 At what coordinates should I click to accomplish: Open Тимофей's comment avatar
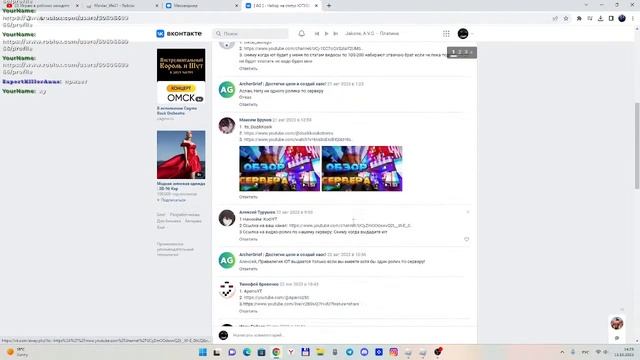[x=227, y=290]
